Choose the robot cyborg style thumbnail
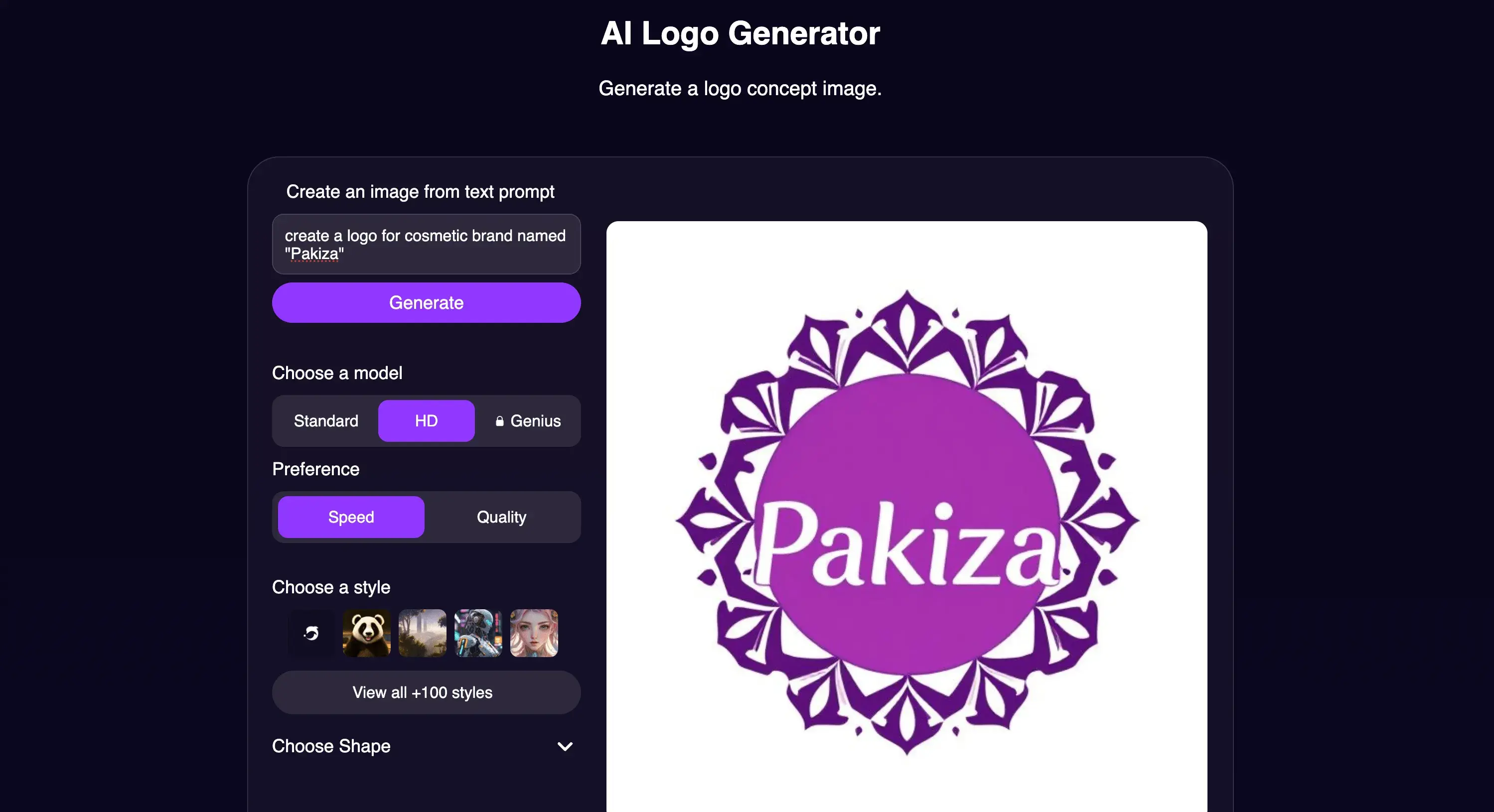1494x812 pixels. pos(478,633)
